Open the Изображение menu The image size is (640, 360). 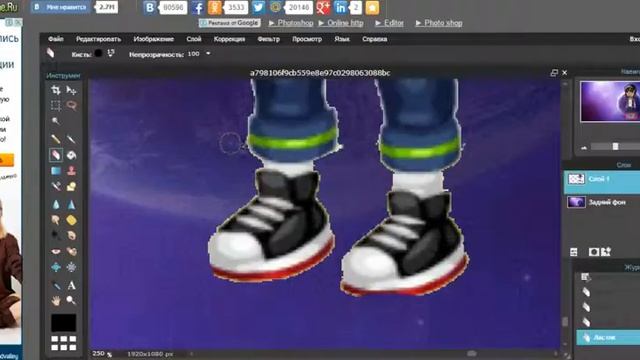coord(153,39)
